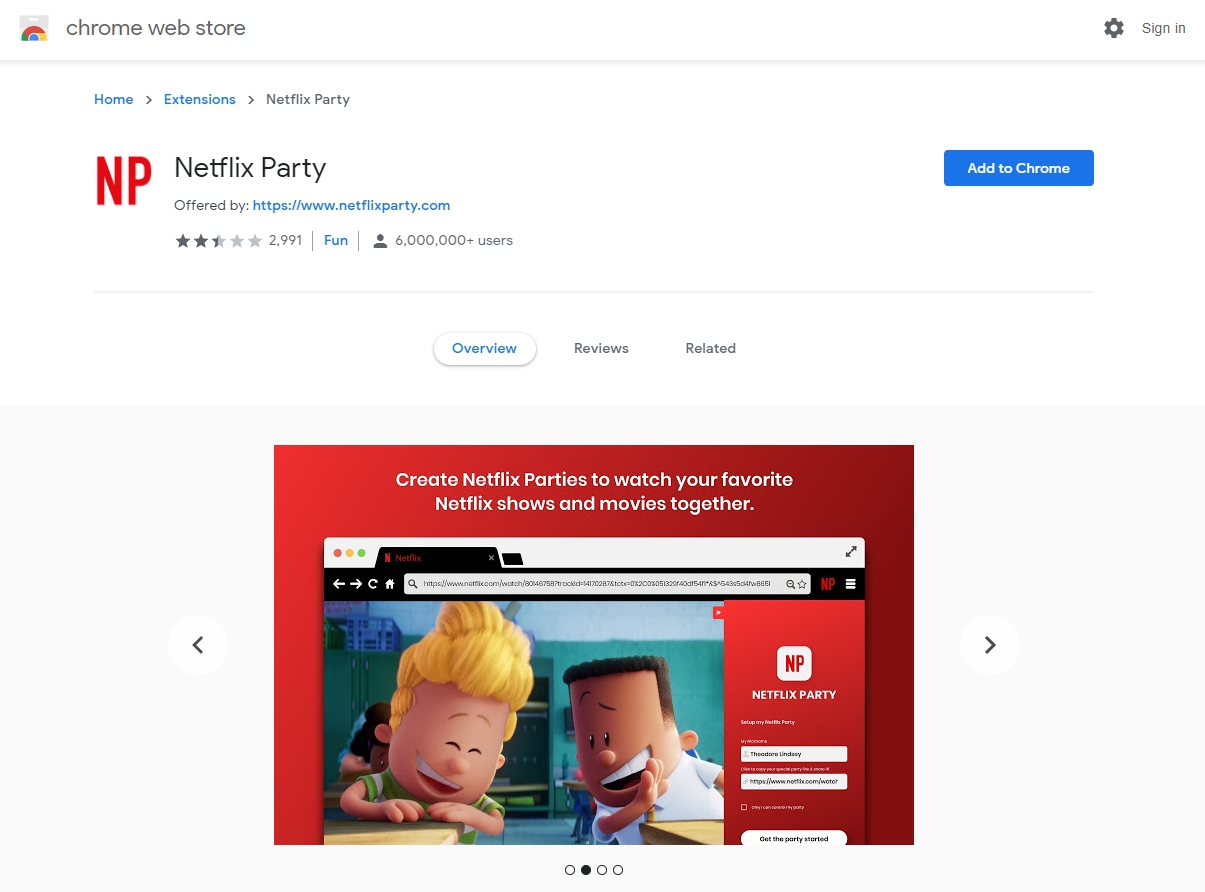Viewport: 1205px width, 892px height.
Task: Select the second carousel dot
Action: pyautogui.click(x=586, y=870)
